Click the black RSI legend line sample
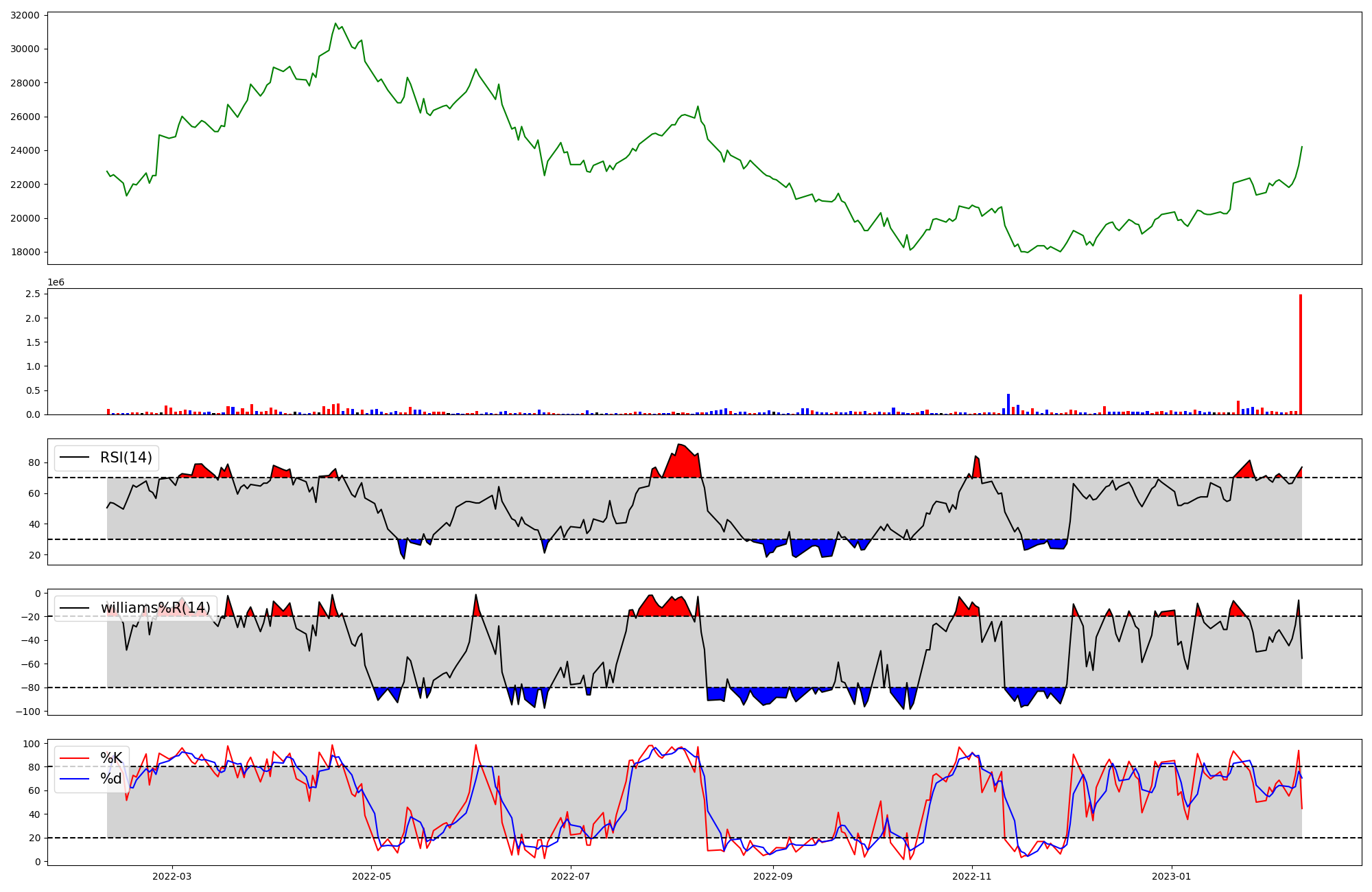This screenshot has height=892, width=1372. [x=75, y=458]
